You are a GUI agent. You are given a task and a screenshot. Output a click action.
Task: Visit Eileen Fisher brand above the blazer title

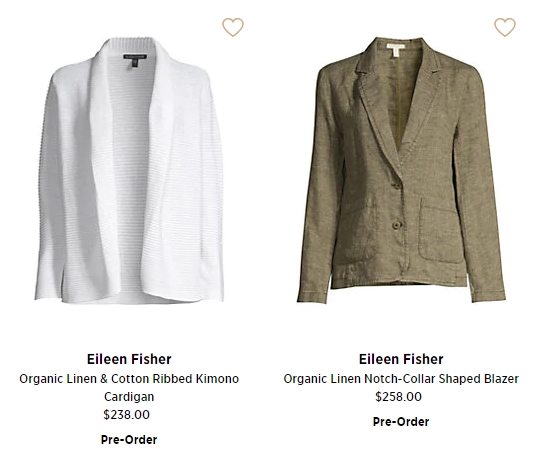click(x=401, y=359)
